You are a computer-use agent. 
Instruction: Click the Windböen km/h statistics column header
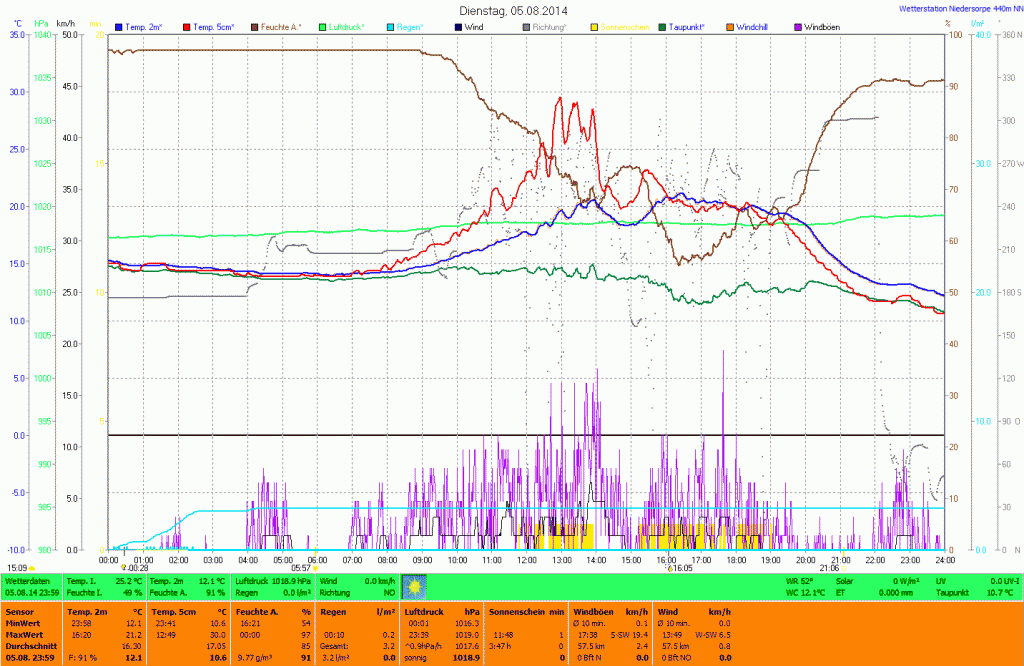tap(609, 610)
